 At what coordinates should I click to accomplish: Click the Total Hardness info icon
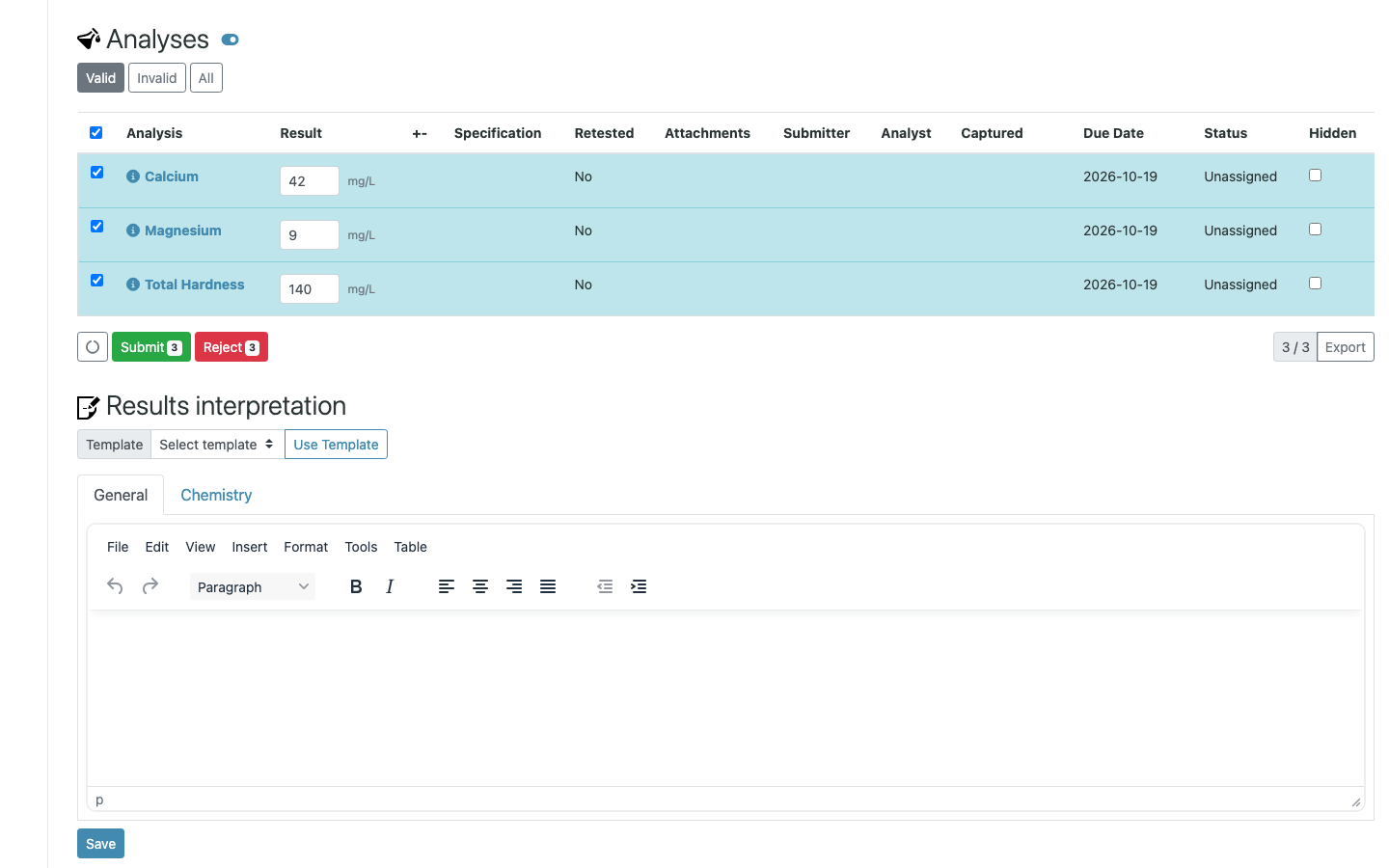(133, 285)
